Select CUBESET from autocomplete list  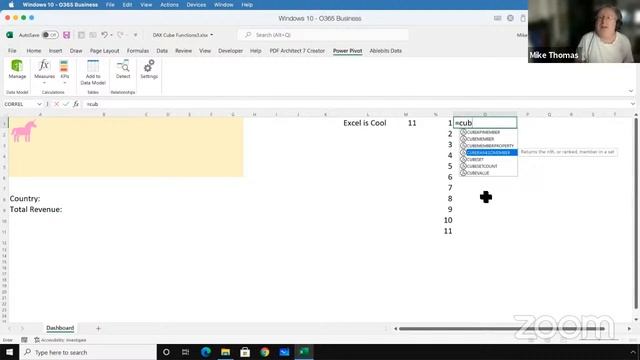(489, 160)
